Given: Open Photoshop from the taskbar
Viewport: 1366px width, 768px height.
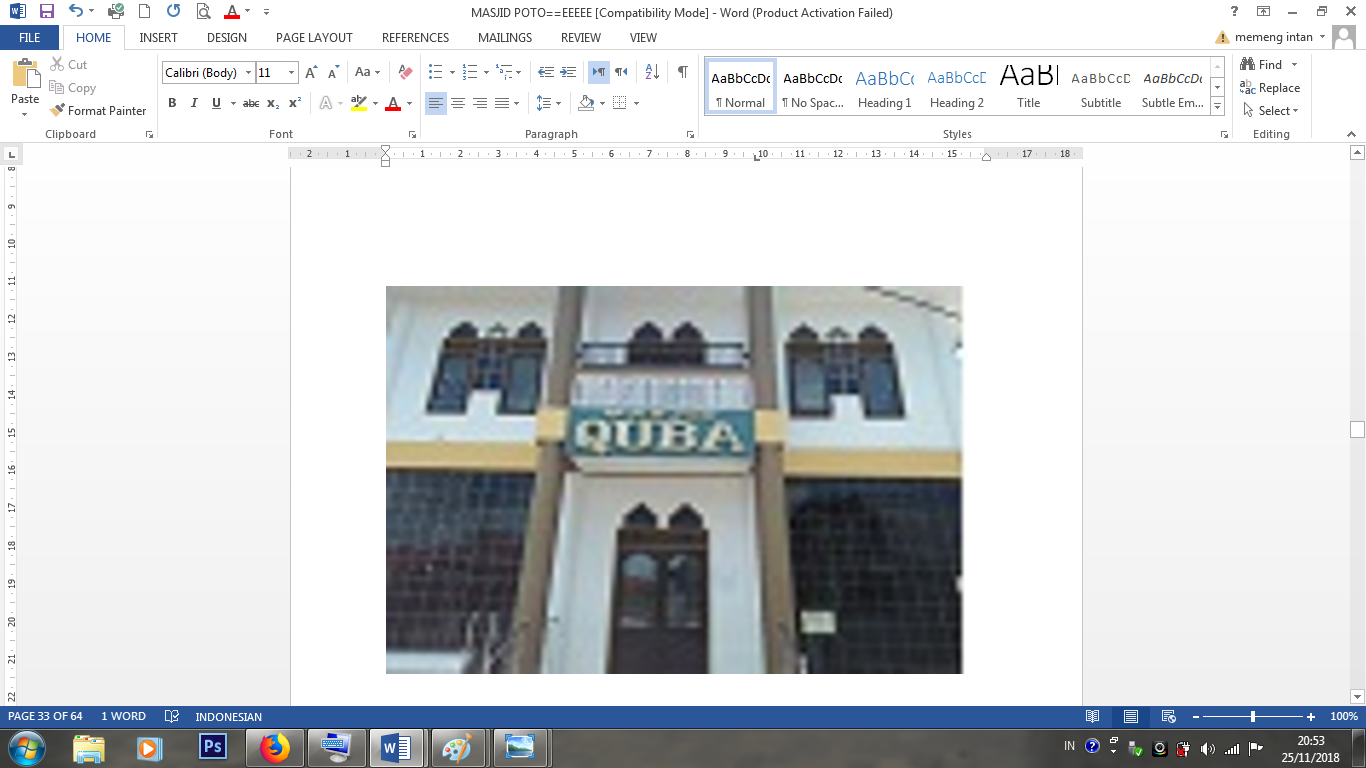Looking at the screenshot, I should 213,747.
